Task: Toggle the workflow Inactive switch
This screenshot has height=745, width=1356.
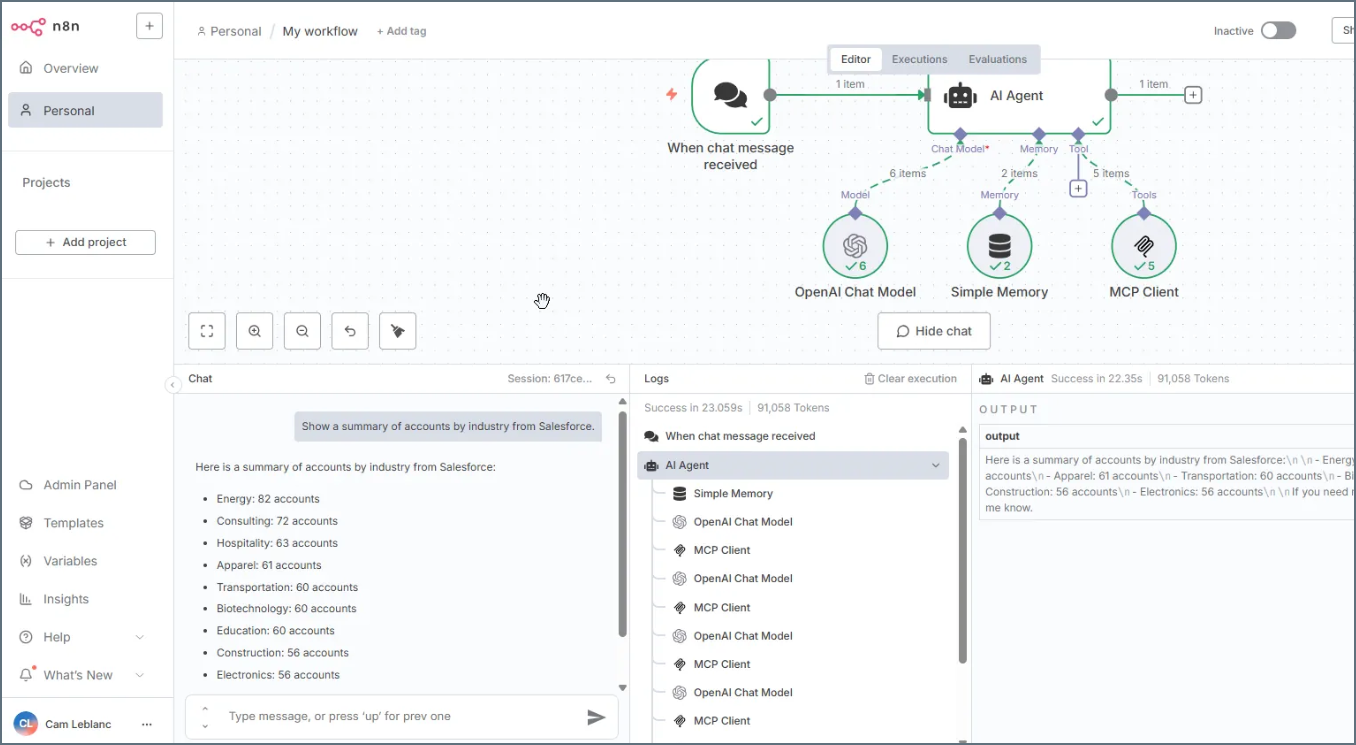Action: coord(1278,31)
